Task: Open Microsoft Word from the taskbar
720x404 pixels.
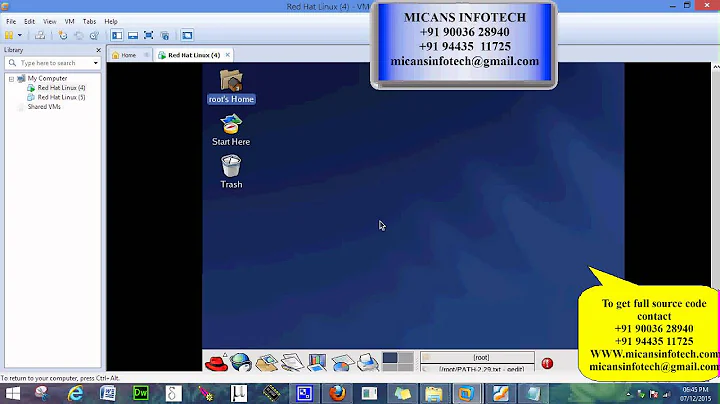Action: click(x=108, y=393)
